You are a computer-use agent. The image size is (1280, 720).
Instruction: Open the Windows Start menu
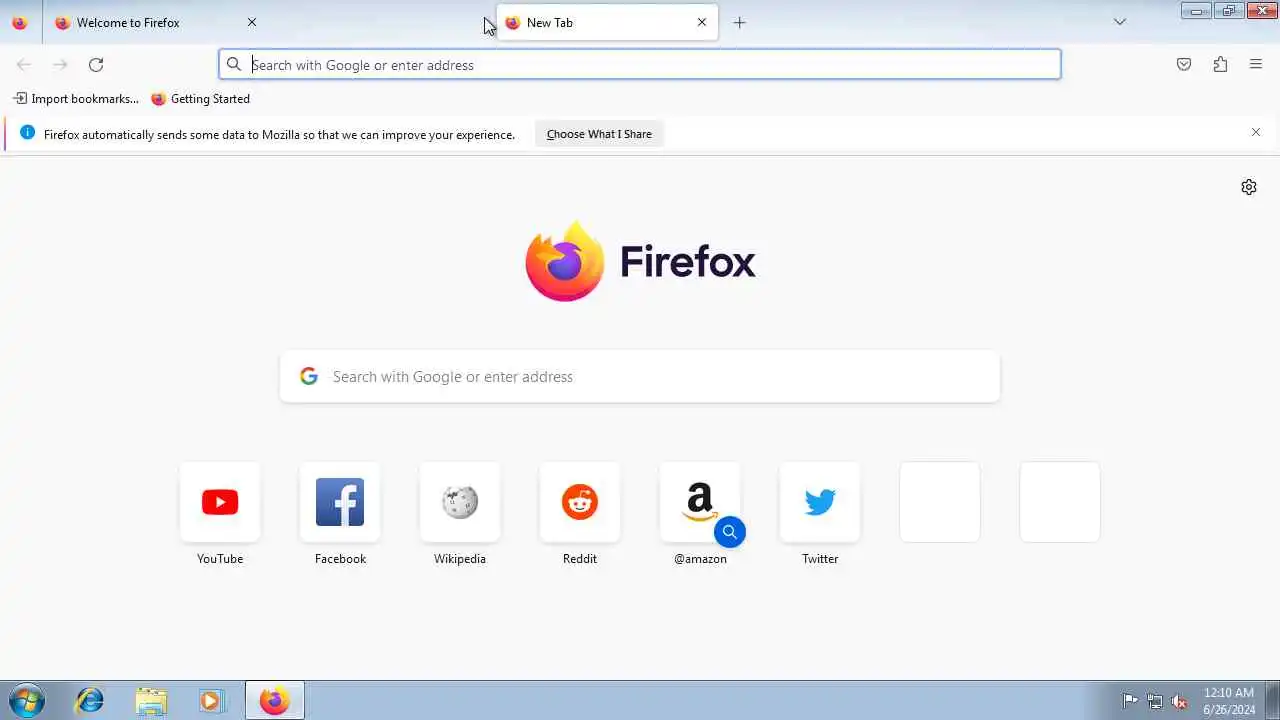coord(27,701)
